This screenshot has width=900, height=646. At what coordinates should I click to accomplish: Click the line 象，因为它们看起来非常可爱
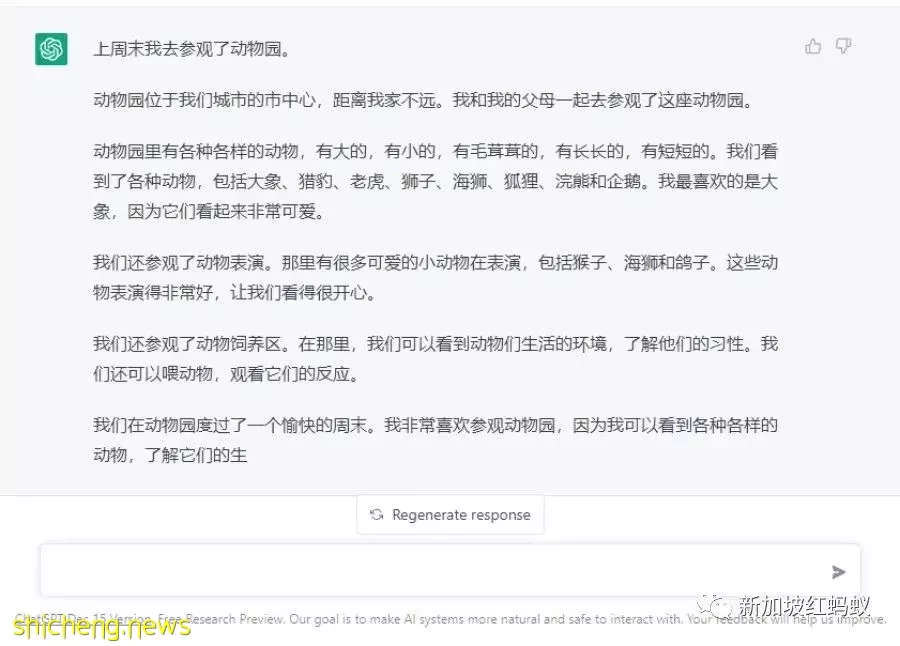pyautogui.click(x=209, y=211)
